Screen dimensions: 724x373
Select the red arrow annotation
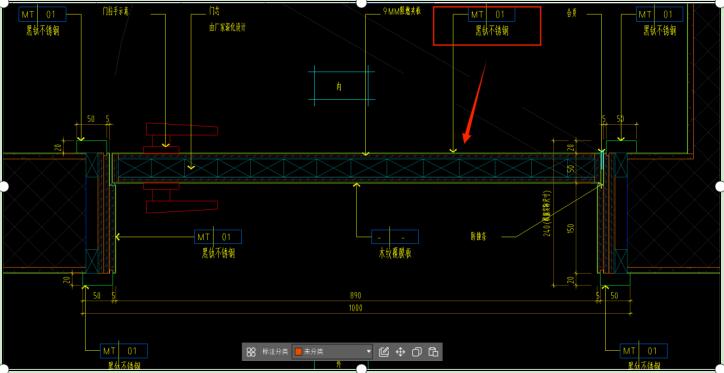point(474,103)
